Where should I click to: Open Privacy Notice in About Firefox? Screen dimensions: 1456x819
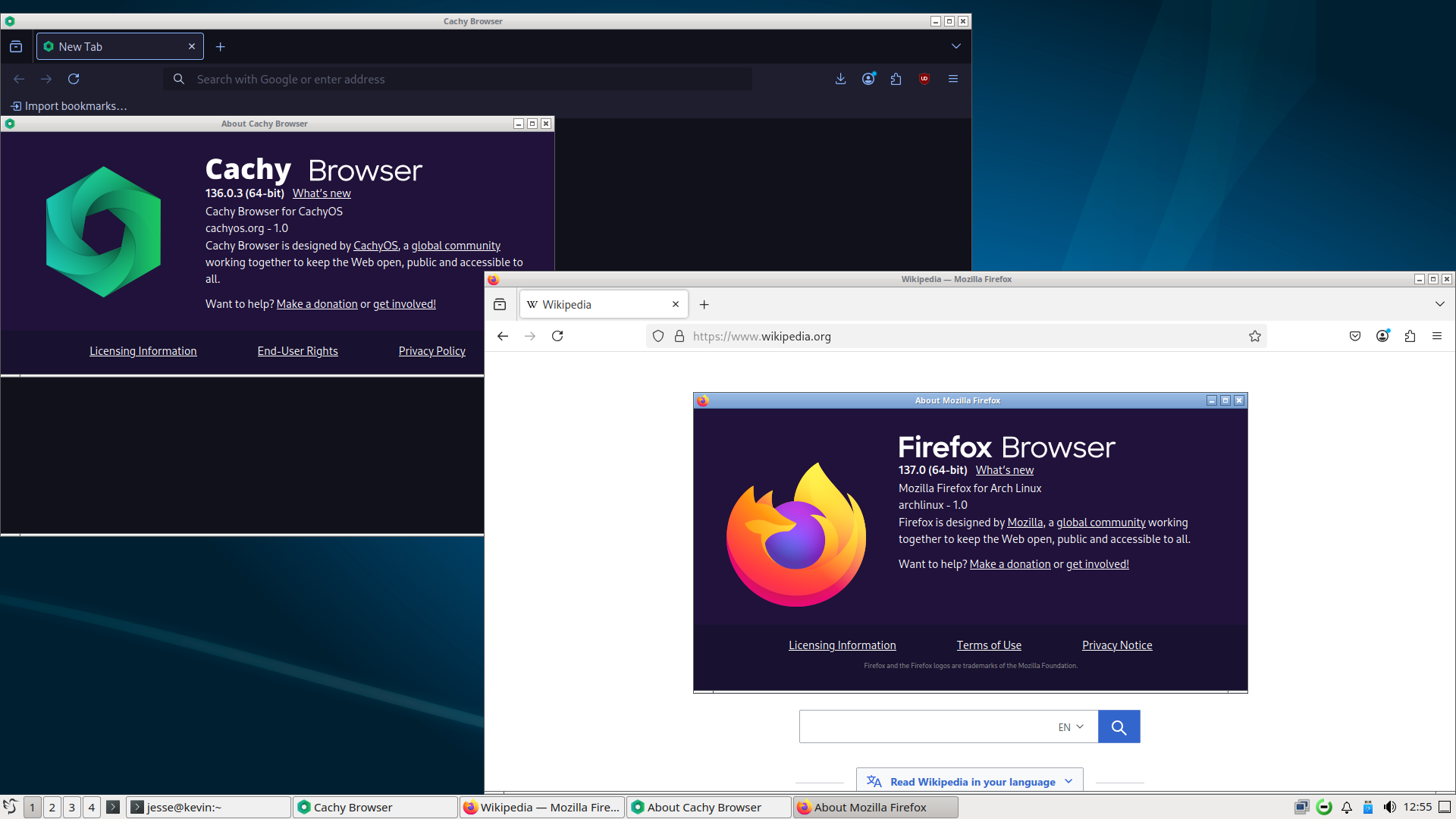(x=1117, y=645)
